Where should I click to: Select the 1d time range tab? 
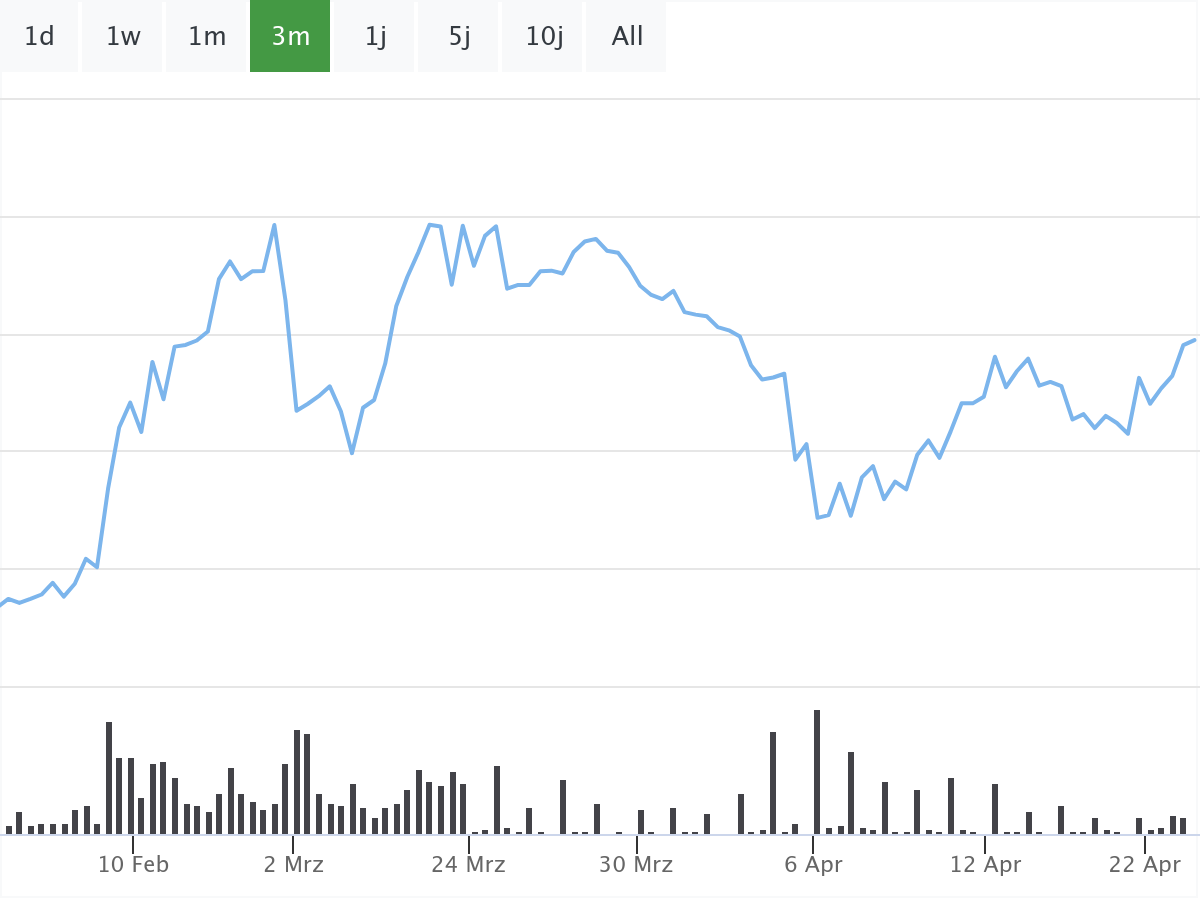39,37
